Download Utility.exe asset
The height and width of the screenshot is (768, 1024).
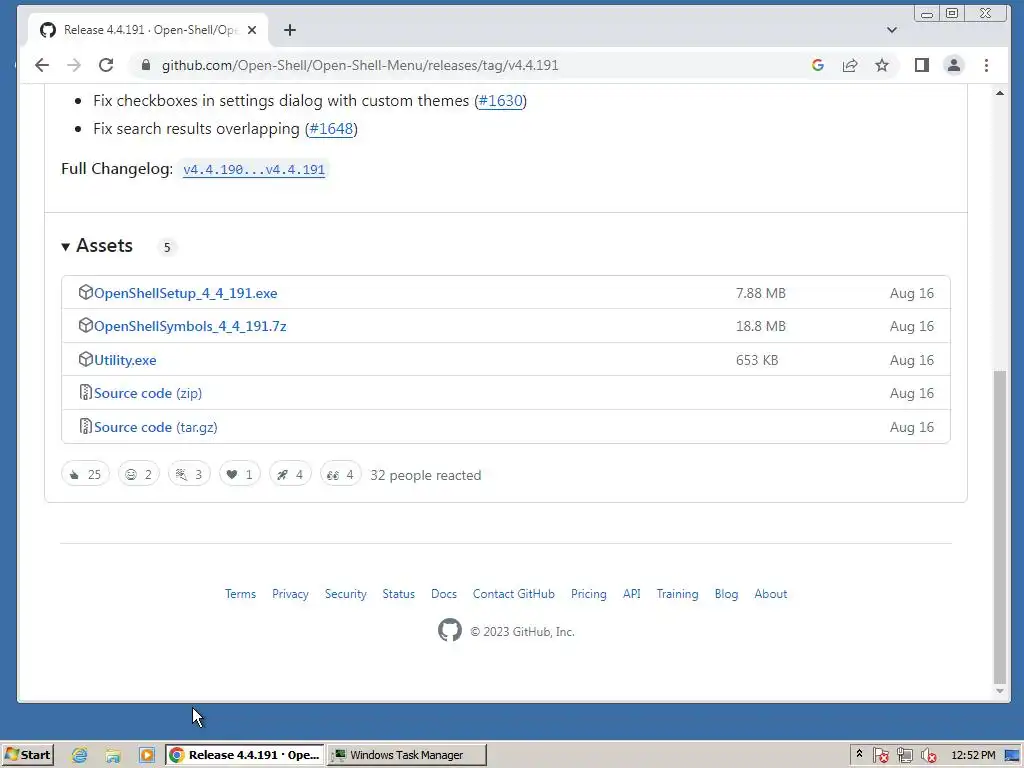(x=125, y=360)
